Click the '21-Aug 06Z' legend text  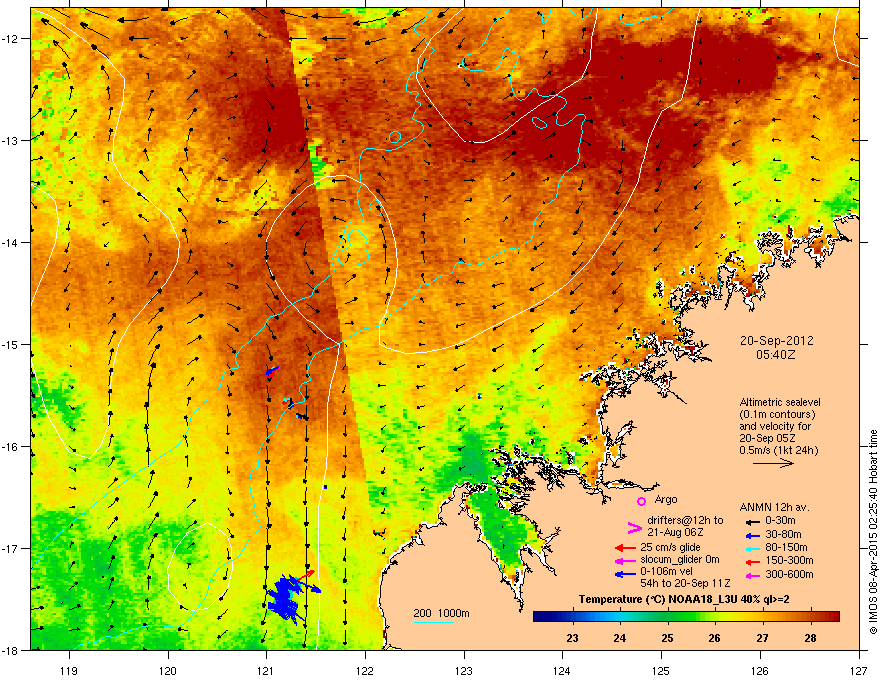pyautogui.click(x=675, y=532)
